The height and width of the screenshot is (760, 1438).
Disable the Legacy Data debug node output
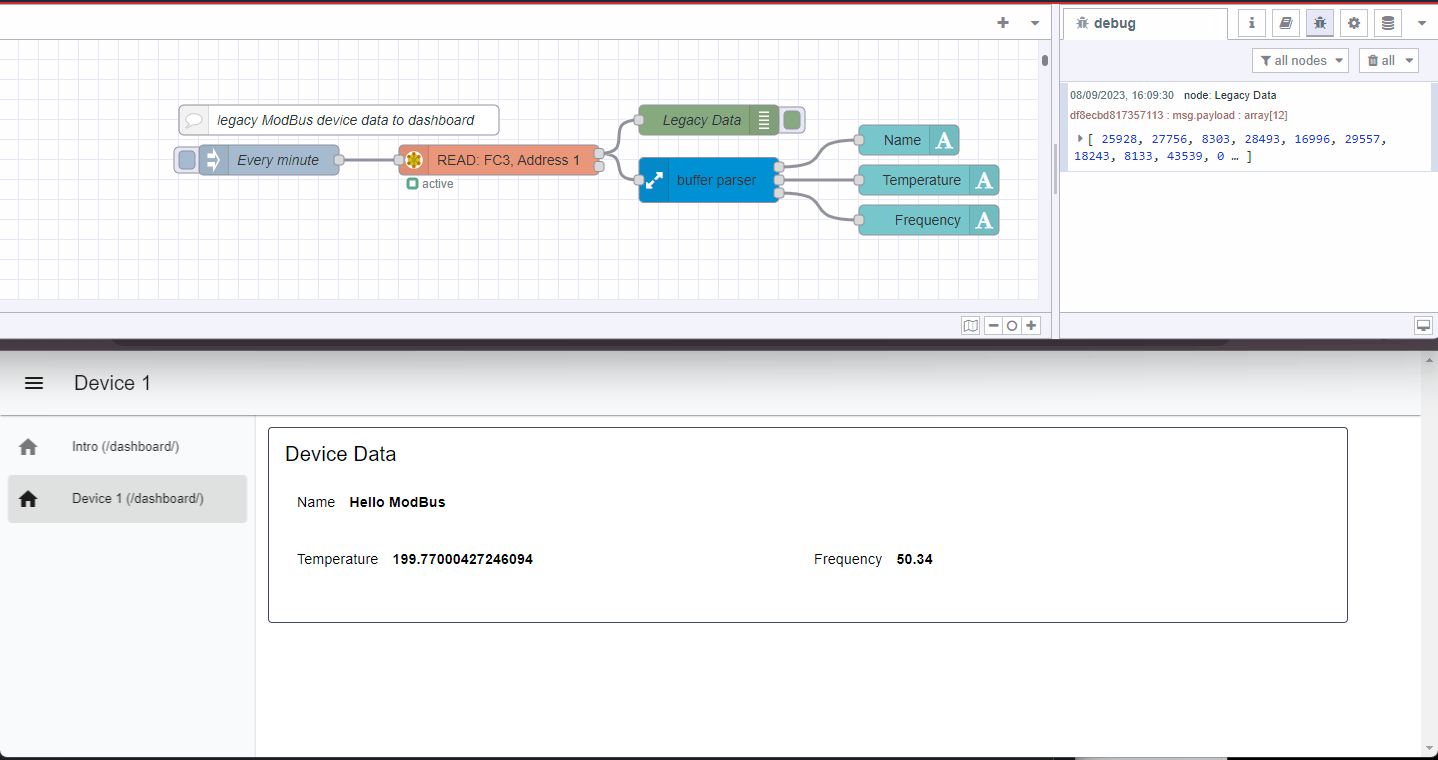click(791, 119)
